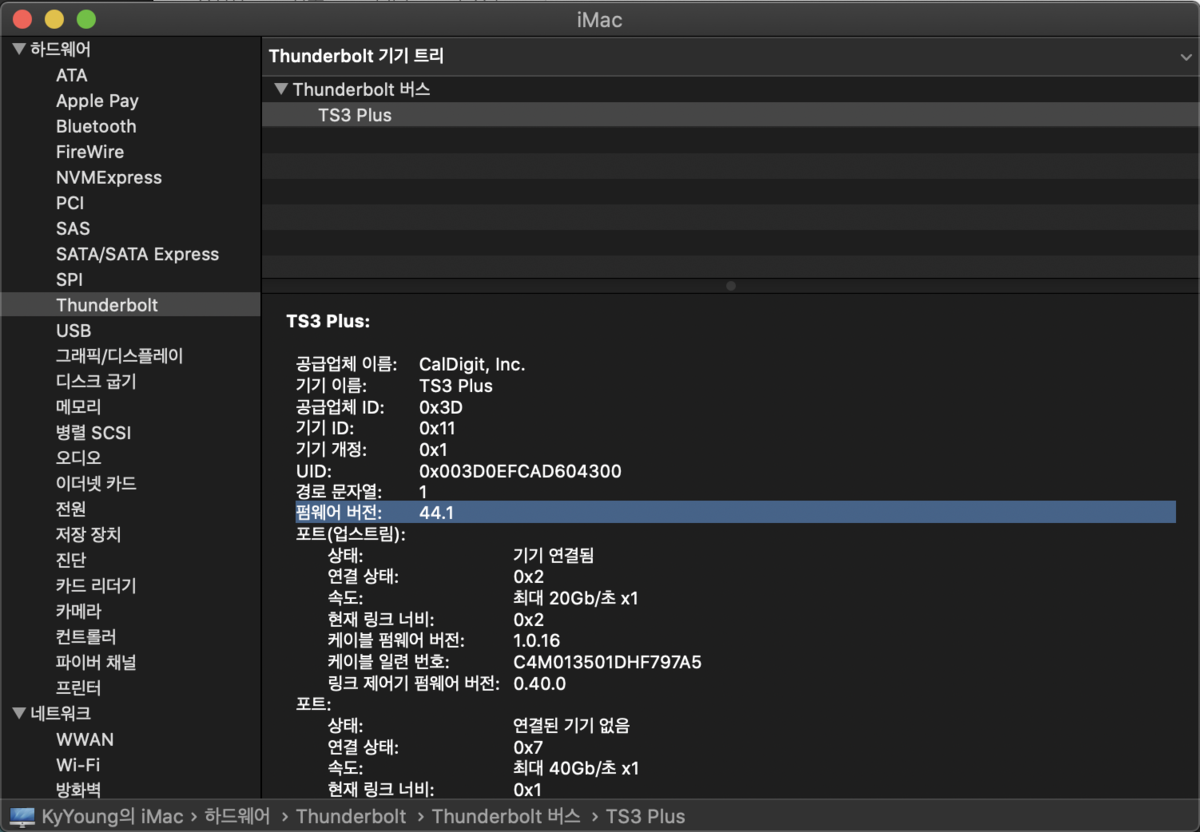
Task: Click the 연결 상태 value 0x7
Action: tap(528, 747)
